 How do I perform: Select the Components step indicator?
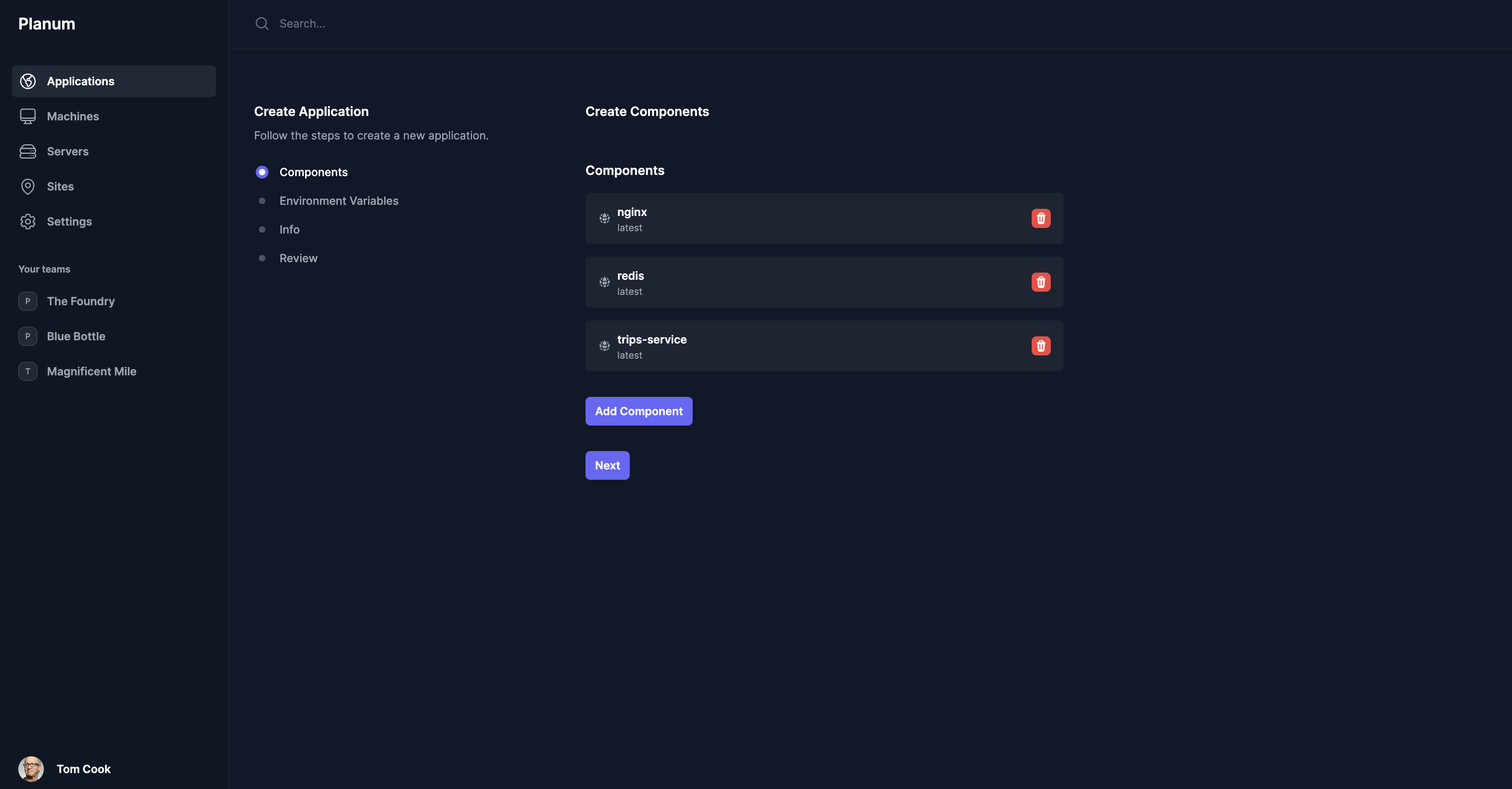(x=262, y=172)
